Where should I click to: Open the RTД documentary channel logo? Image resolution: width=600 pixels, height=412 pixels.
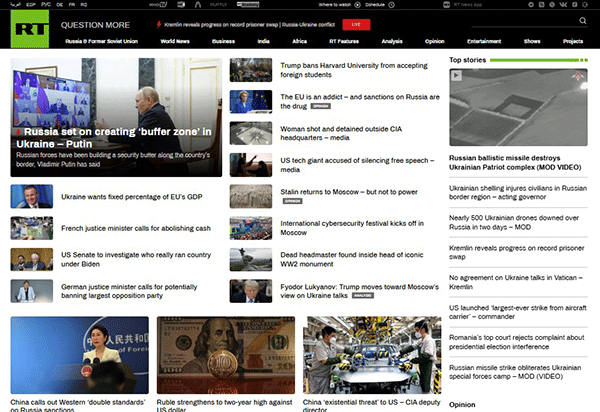(x=181, y=5)
